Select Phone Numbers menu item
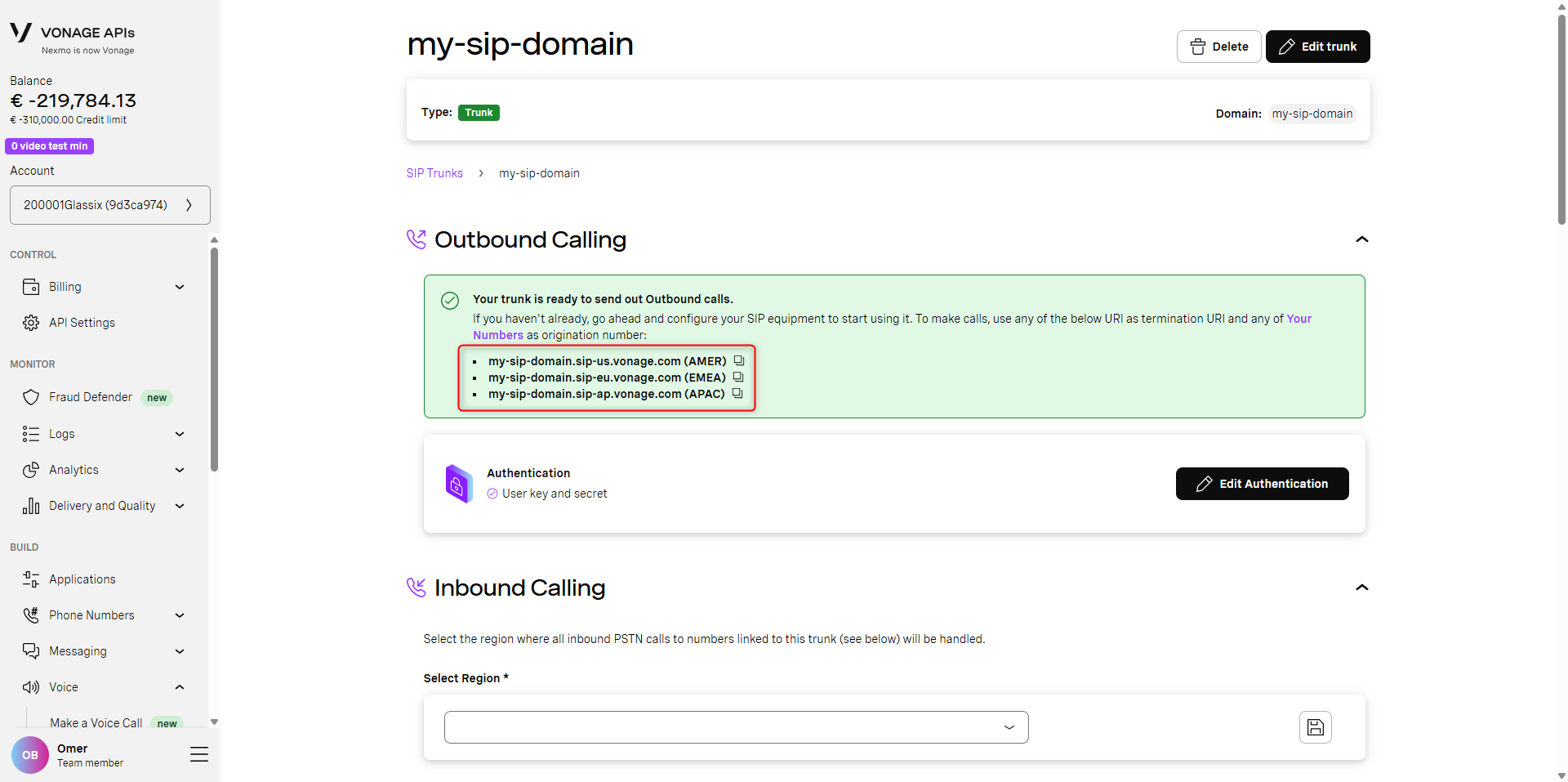Image resolution: width=1568 pixels, height=782 pixels. tap(91, 615)
